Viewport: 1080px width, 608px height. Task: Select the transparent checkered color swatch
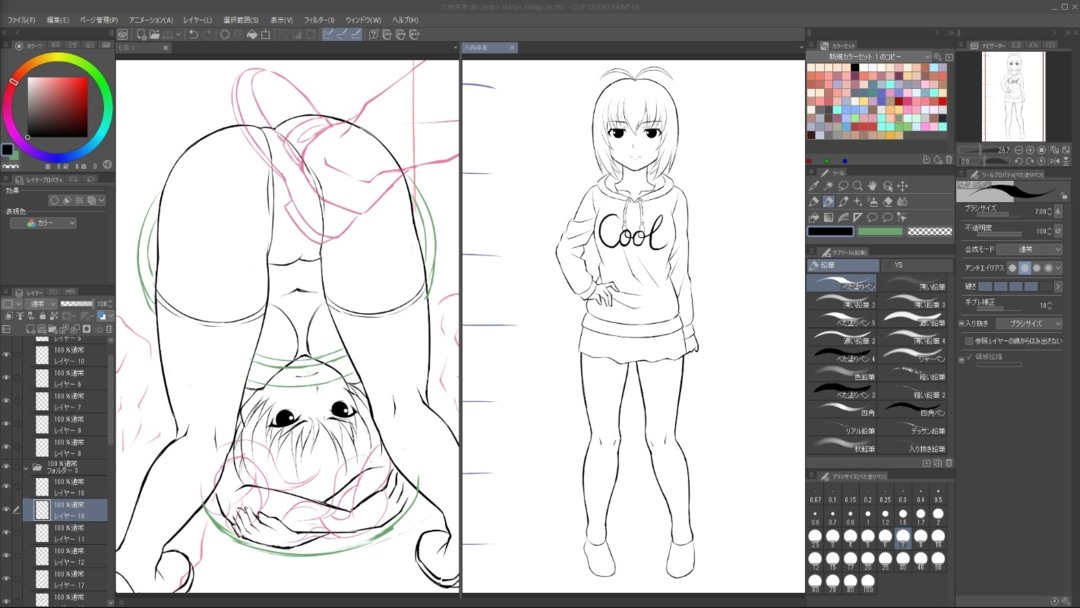click(930, 231)
